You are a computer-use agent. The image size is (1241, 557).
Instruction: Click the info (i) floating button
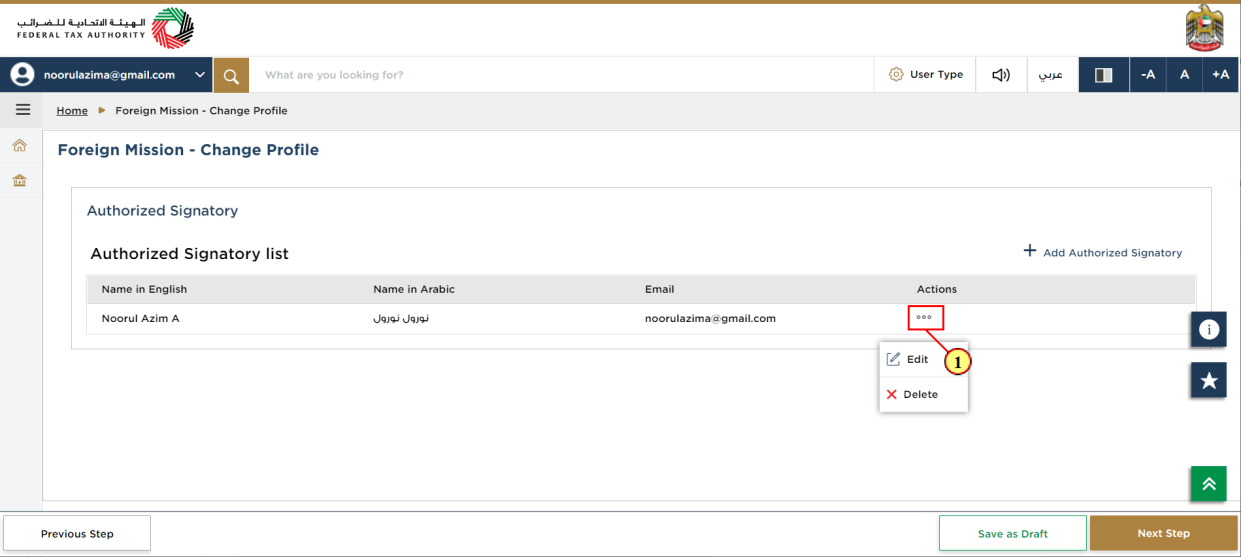click(1209, 329)
